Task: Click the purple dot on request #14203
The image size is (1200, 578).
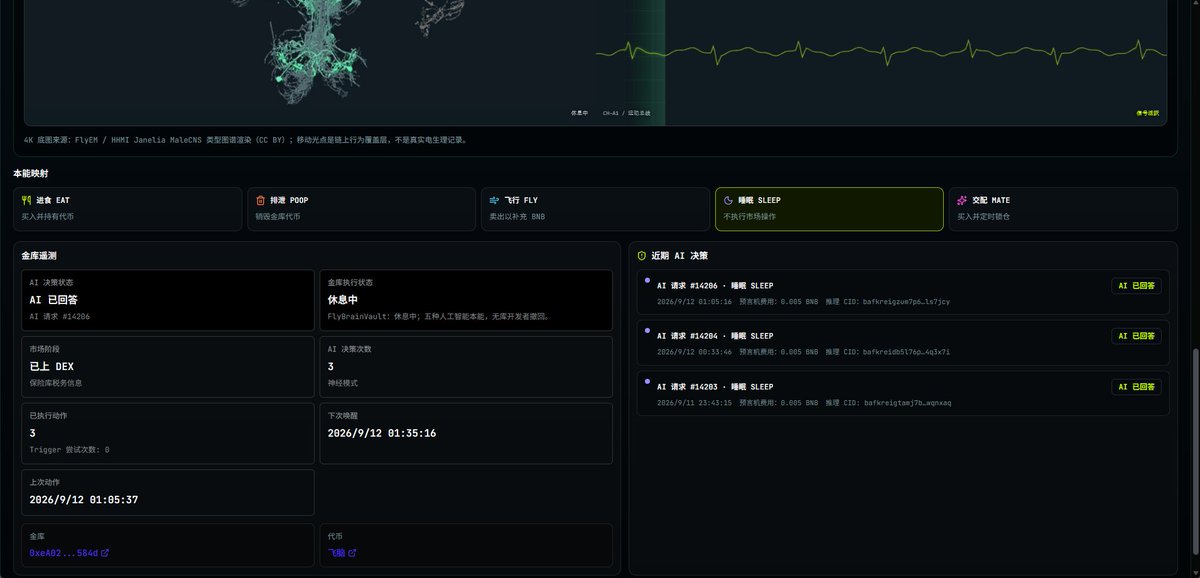Action: click(x=647, y=381)
